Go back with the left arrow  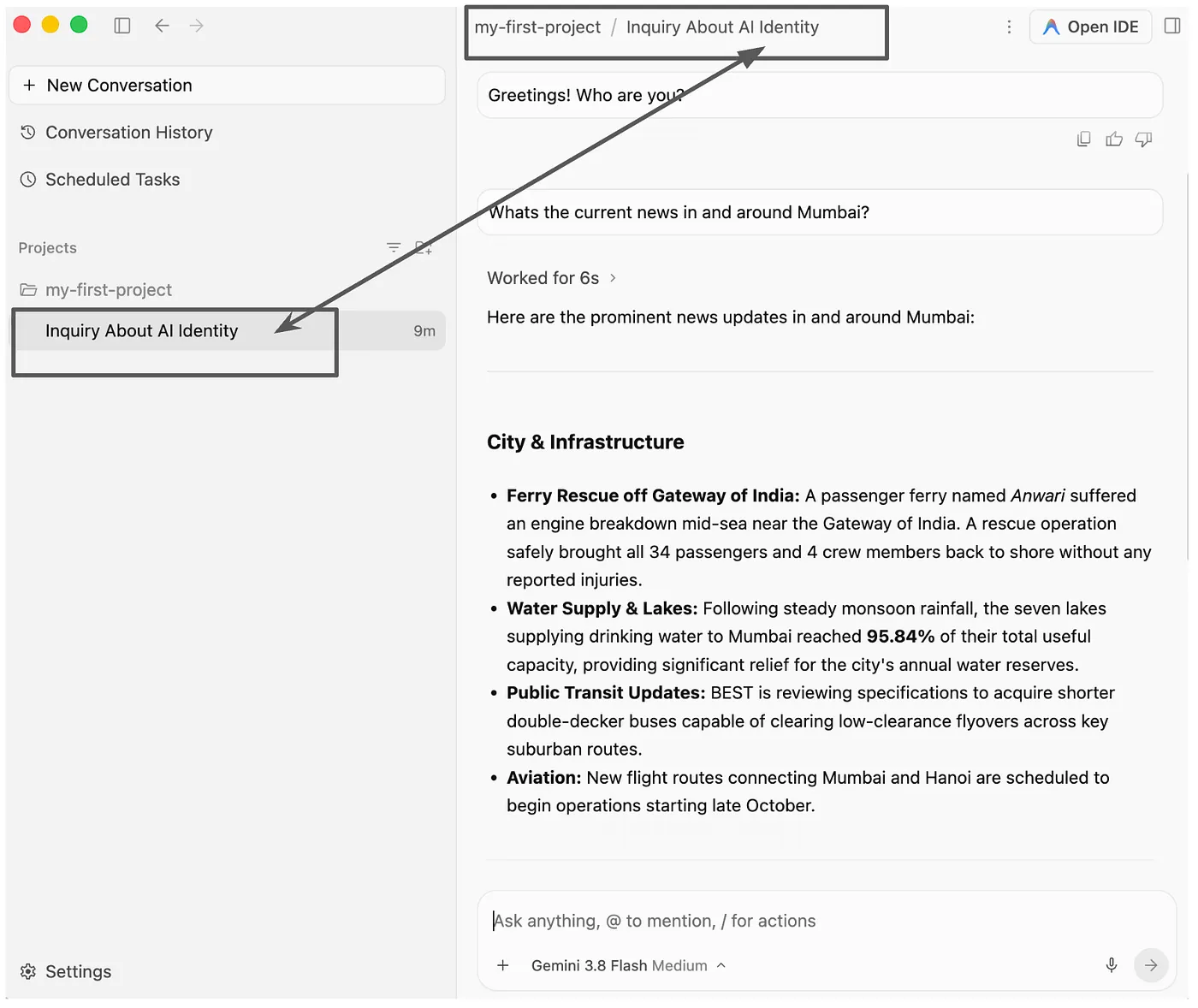(162, 26)
